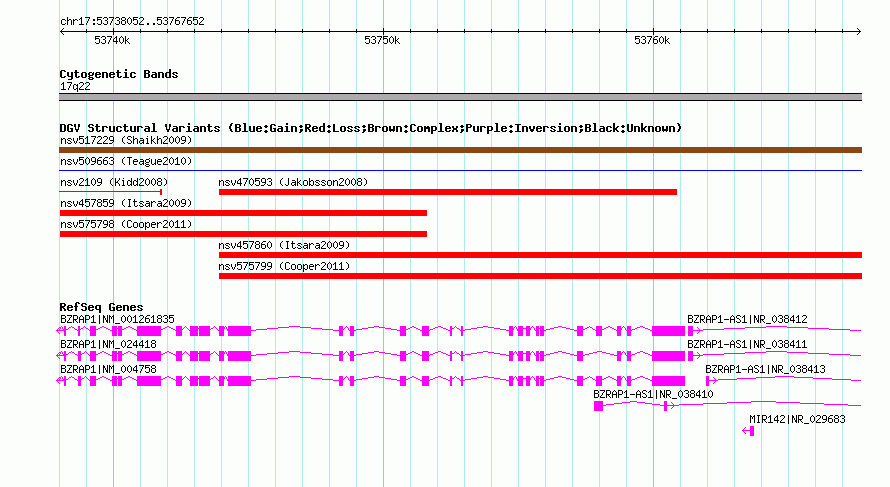Viewport: 890px width, 487px height.
Task: Click the chr17:53738052..53767652 coordinate label
Action: pyautogui.click(x=132, y=21)
